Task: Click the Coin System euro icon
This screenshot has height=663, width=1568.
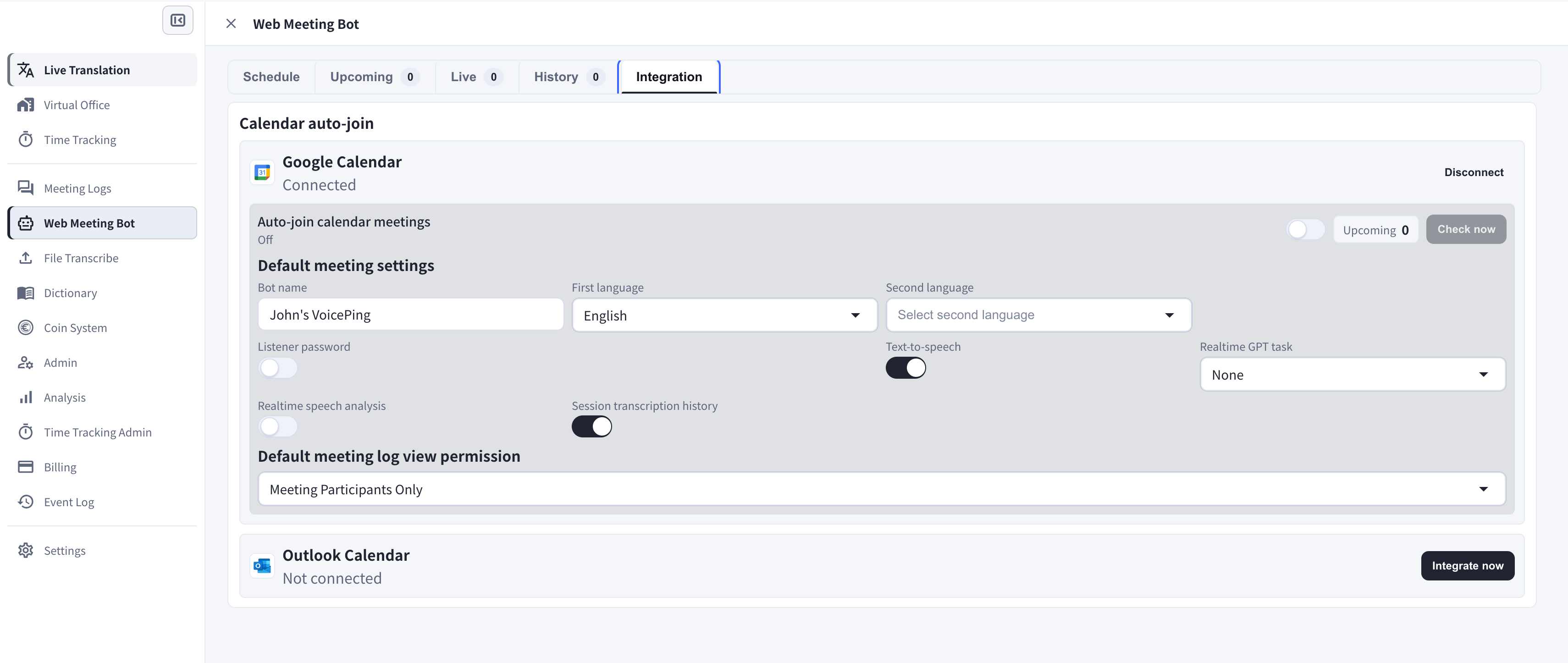Action: [x=26, y=327]
